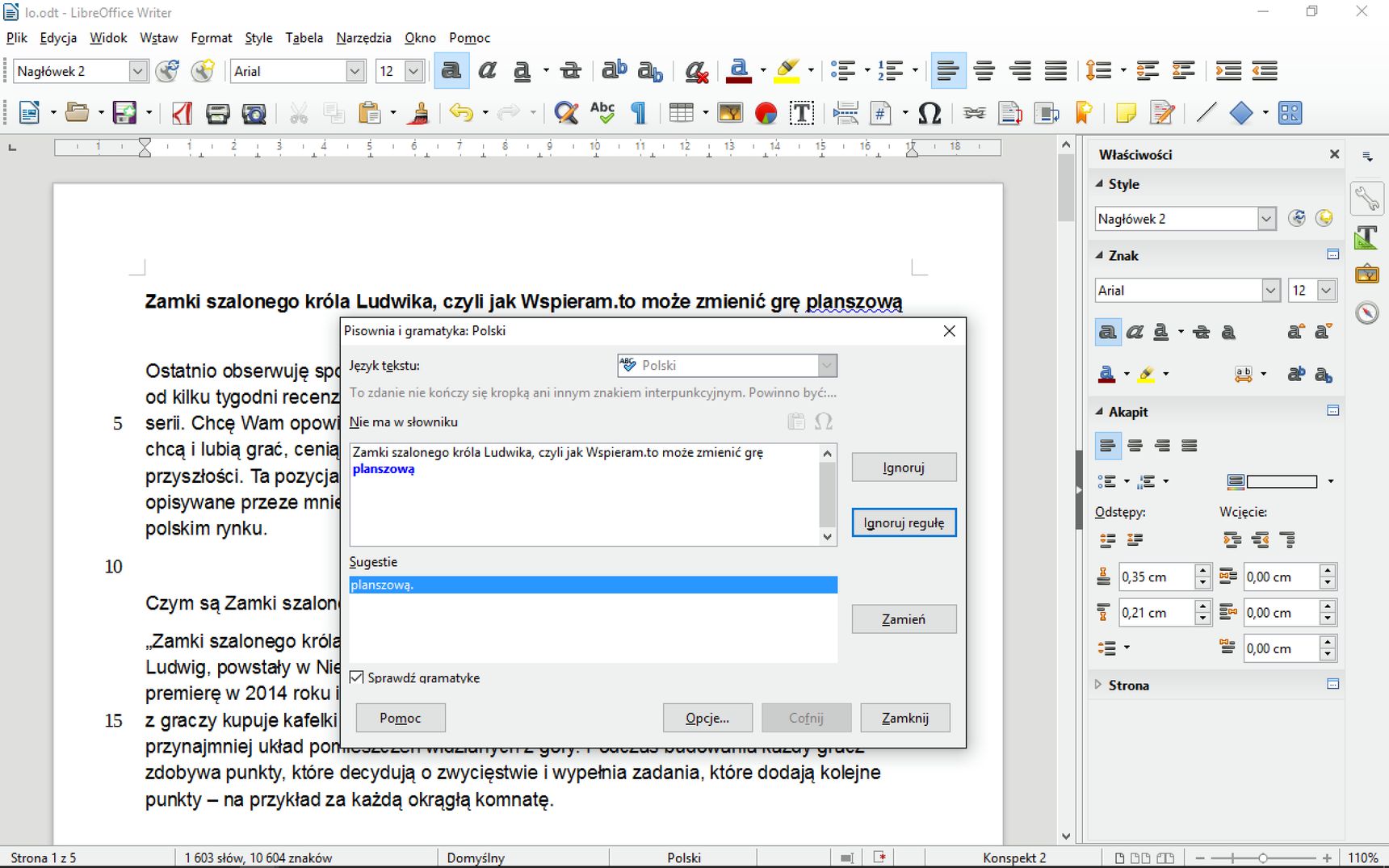Image resolution: width=1389 pixels, height=868 pixels.
Task: Open the Wstaw menu
Action: [158, 38]
